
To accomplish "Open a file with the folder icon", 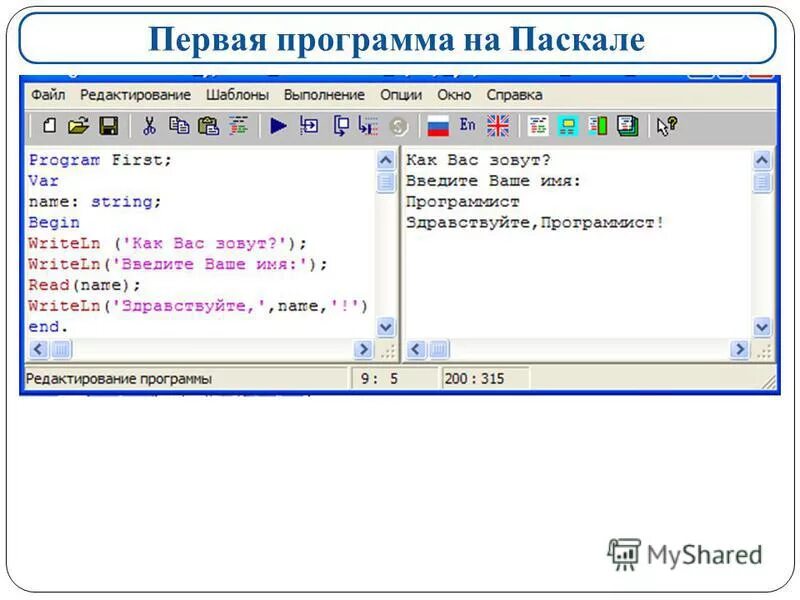I will coord(78,126).
